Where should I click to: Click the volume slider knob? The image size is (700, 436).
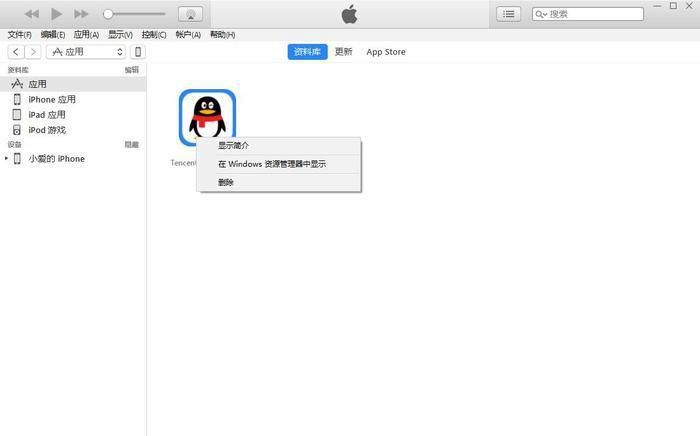pyautogui.click(x=108, y=14)
